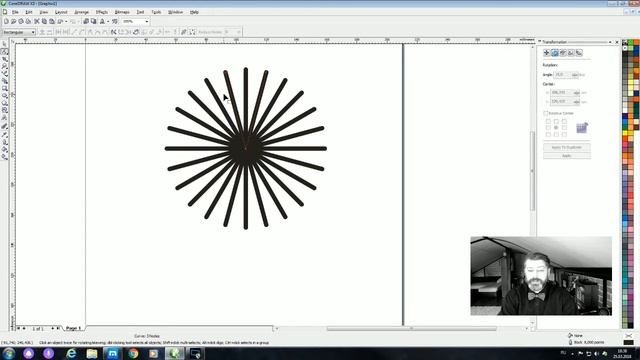Switch docker to Position transformation
The height and width of the screenshot is (360, 640).
546,53
